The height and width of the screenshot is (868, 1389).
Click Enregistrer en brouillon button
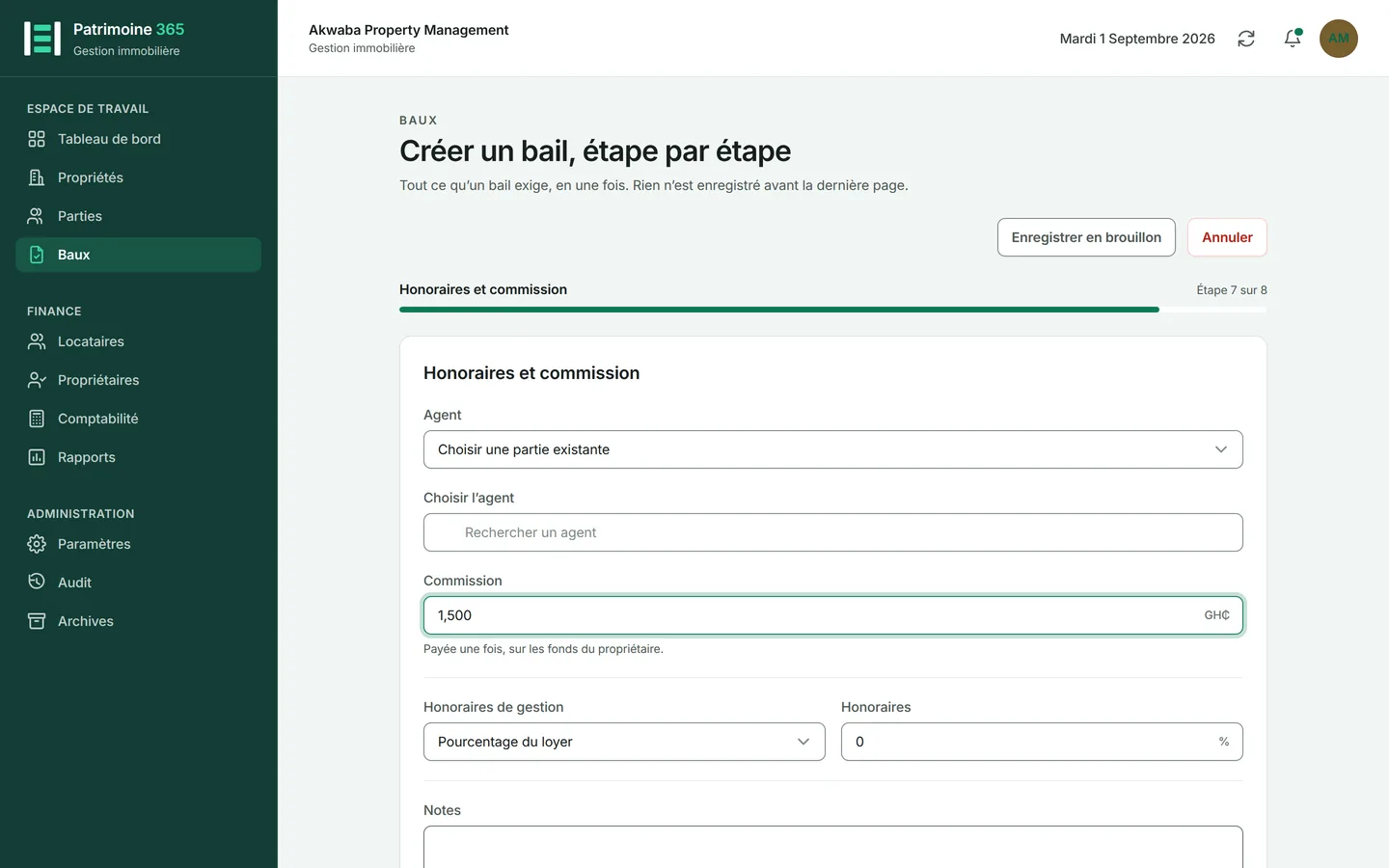pyautogui.click(x=1086, y=237)
